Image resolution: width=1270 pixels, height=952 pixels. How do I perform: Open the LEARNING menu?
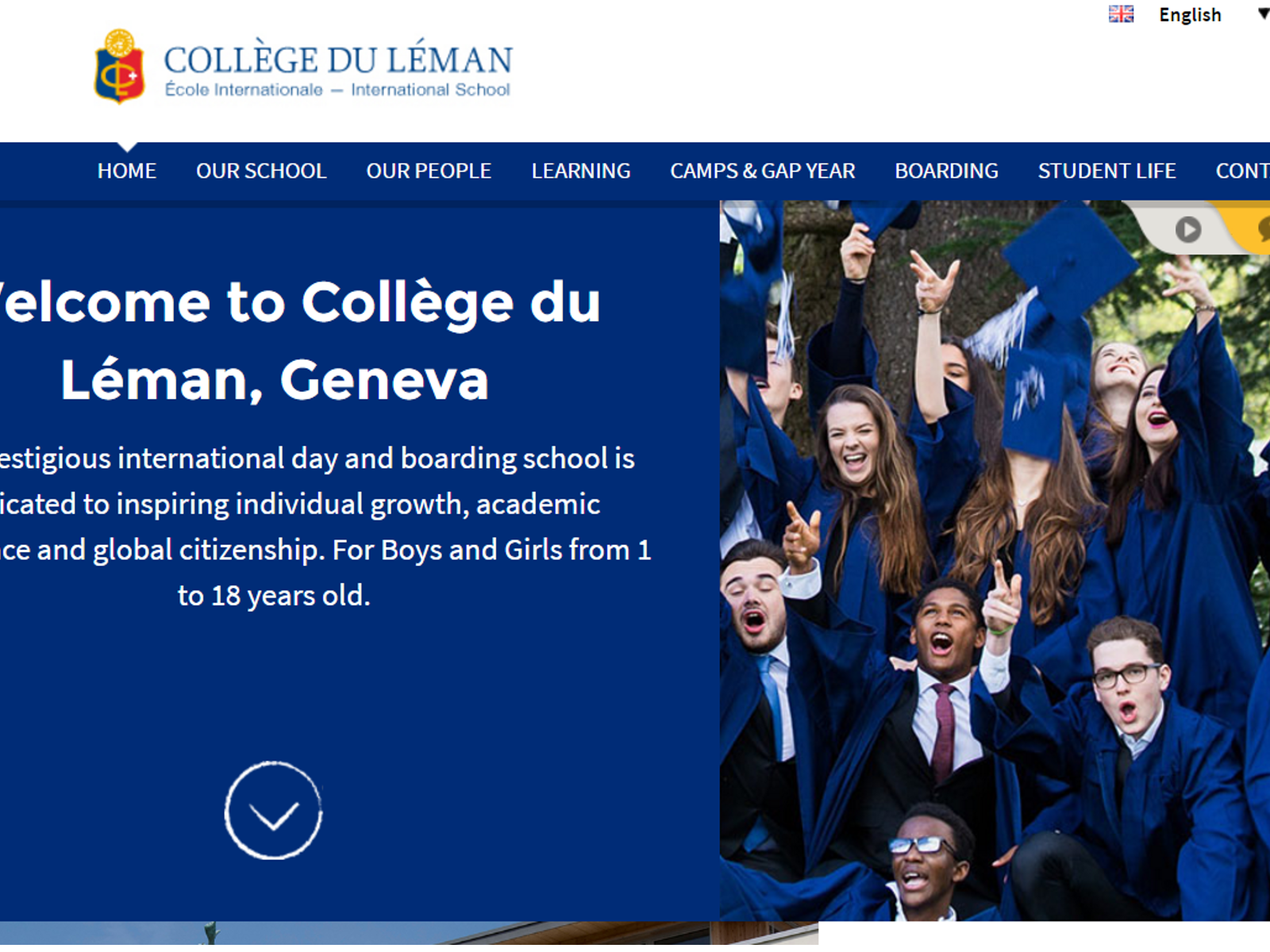coord(581,171)
